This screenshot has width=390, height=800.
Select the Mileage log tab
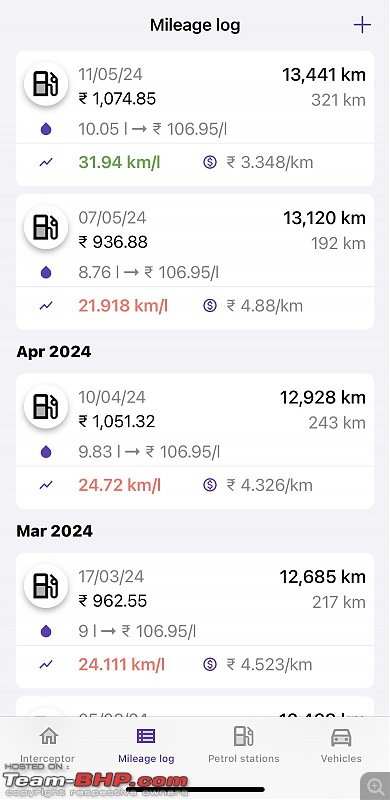[x=146, y=745]
